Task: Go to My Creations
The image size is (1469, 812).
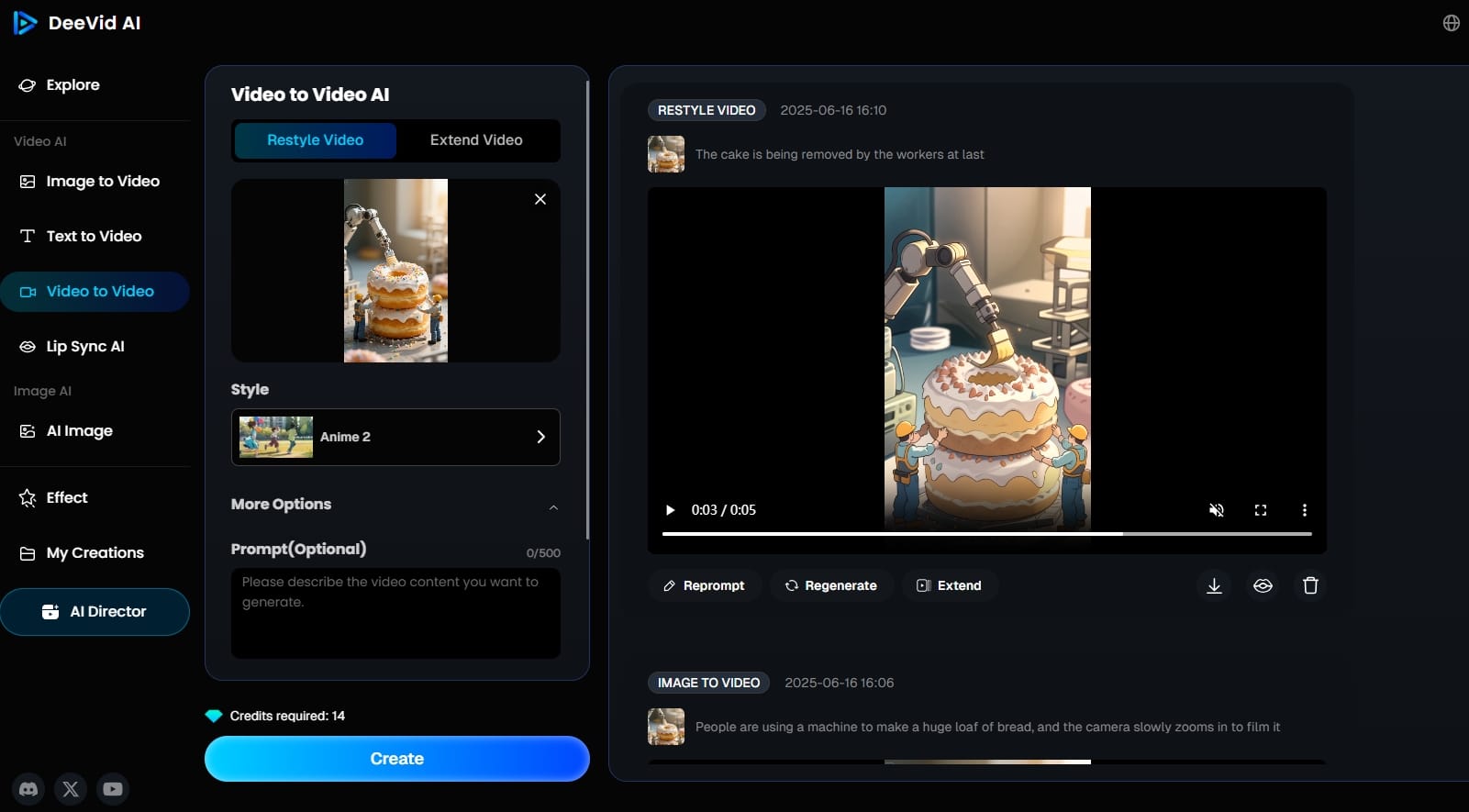Action: [x=82, y=553]
